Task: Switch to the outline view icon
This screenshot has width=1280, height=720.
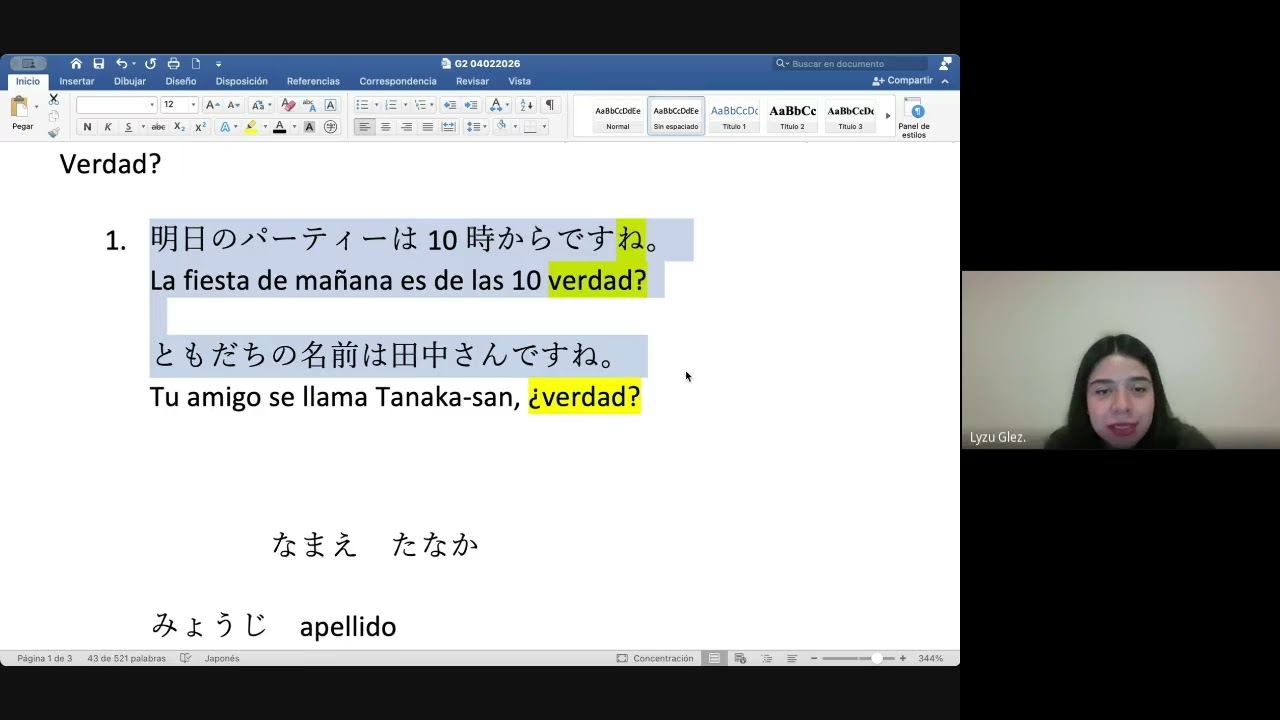Action: (767, 658)
